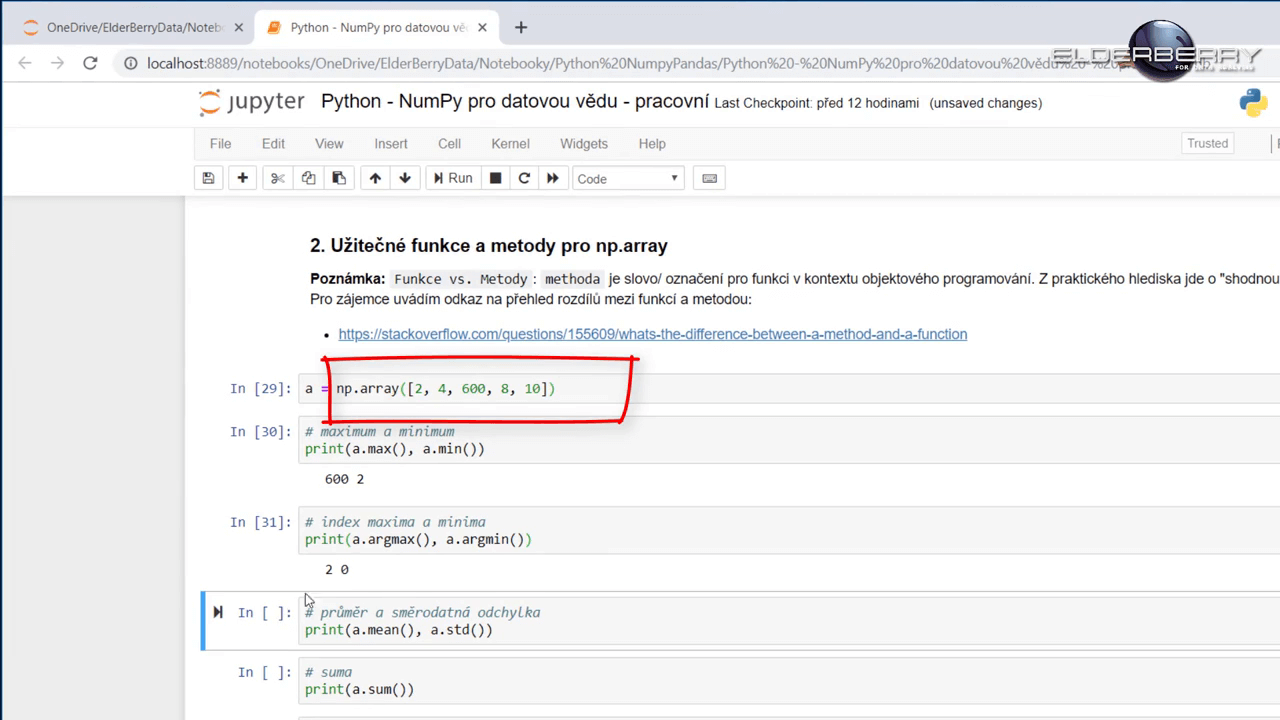Insert a cell below with plus icon
The width and height of the screenshot is (1280, 720).
click(x=242, y=178)
